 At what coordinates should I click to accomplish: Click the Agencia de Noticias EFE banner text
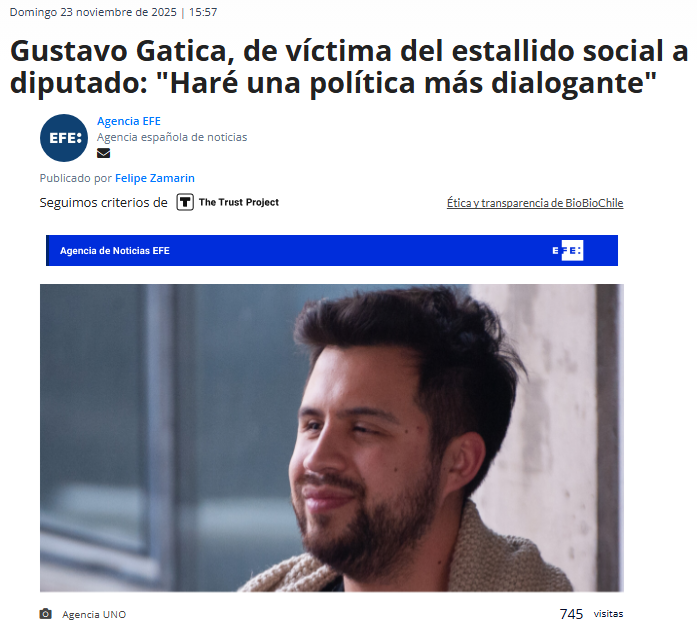point(115,251)
